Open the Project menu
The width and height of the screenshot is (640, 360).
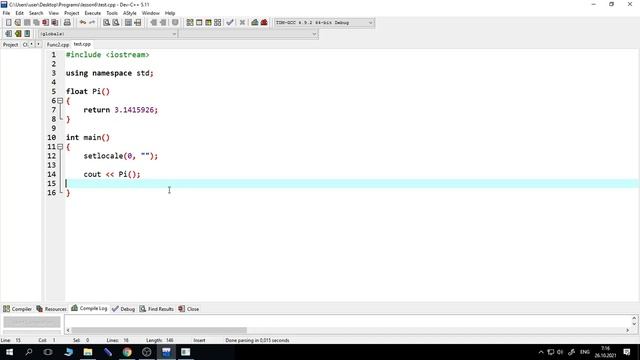pos(71,13)
